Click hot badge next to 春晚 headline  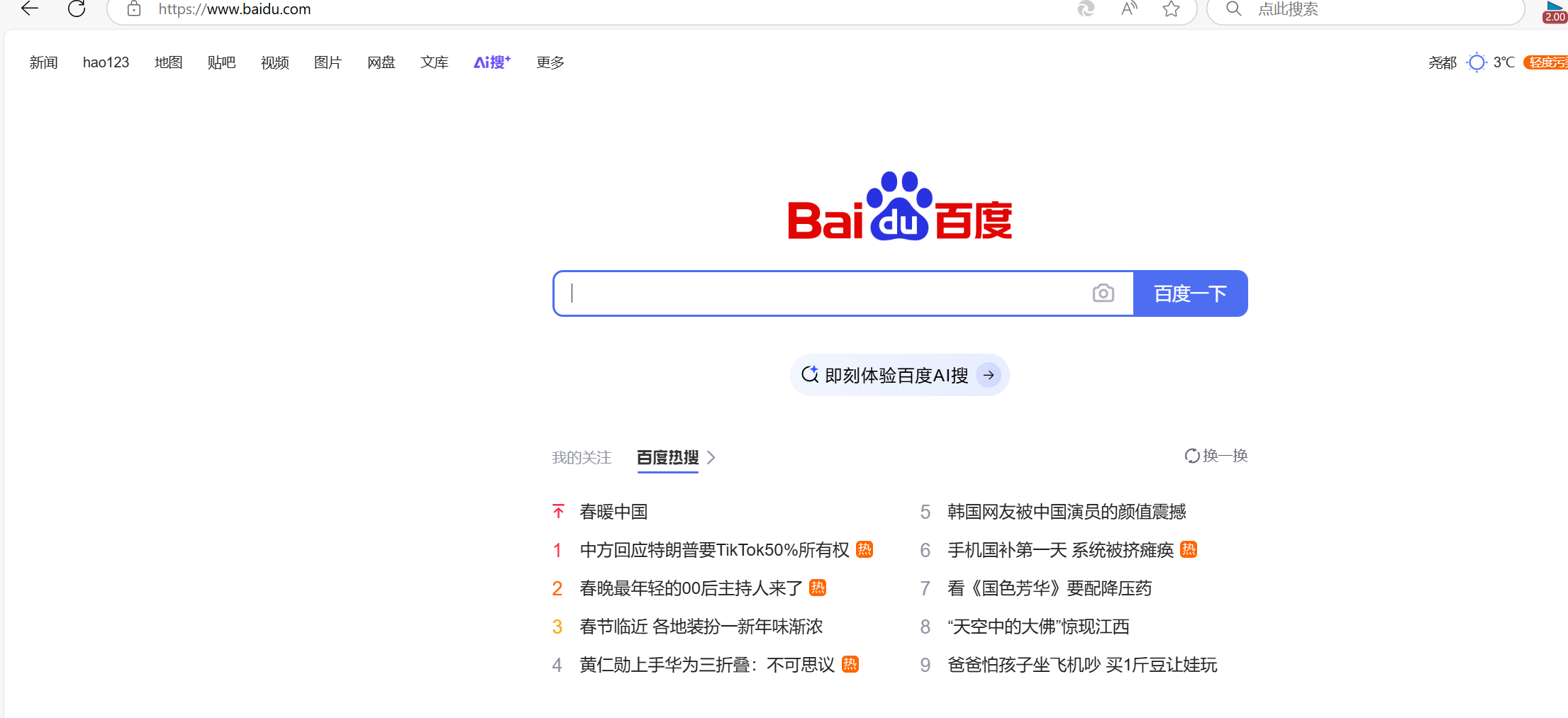(818, 588)
